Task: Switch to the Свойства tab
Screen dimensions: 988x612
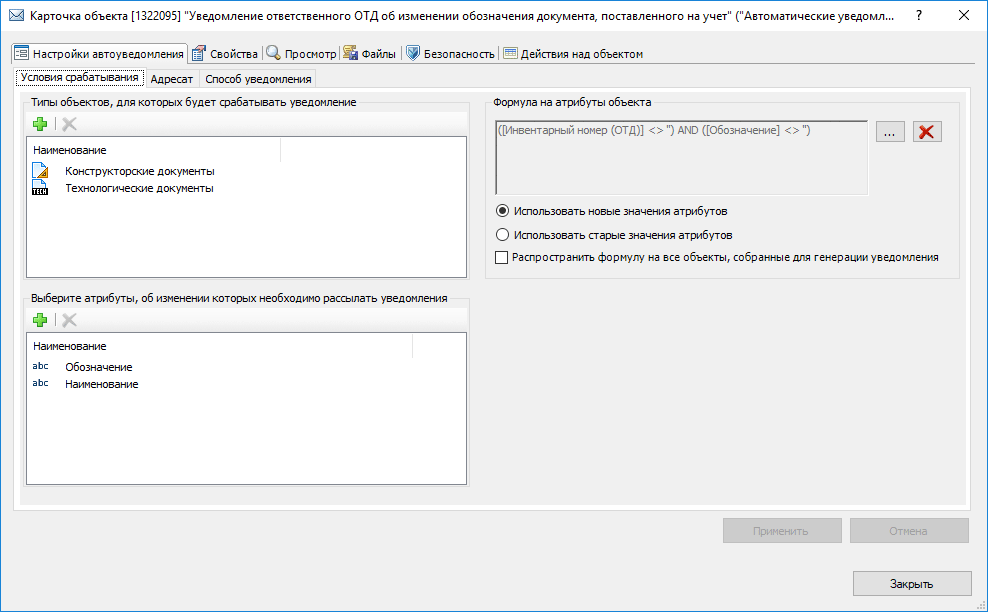Action: click(x=225, y=54)
